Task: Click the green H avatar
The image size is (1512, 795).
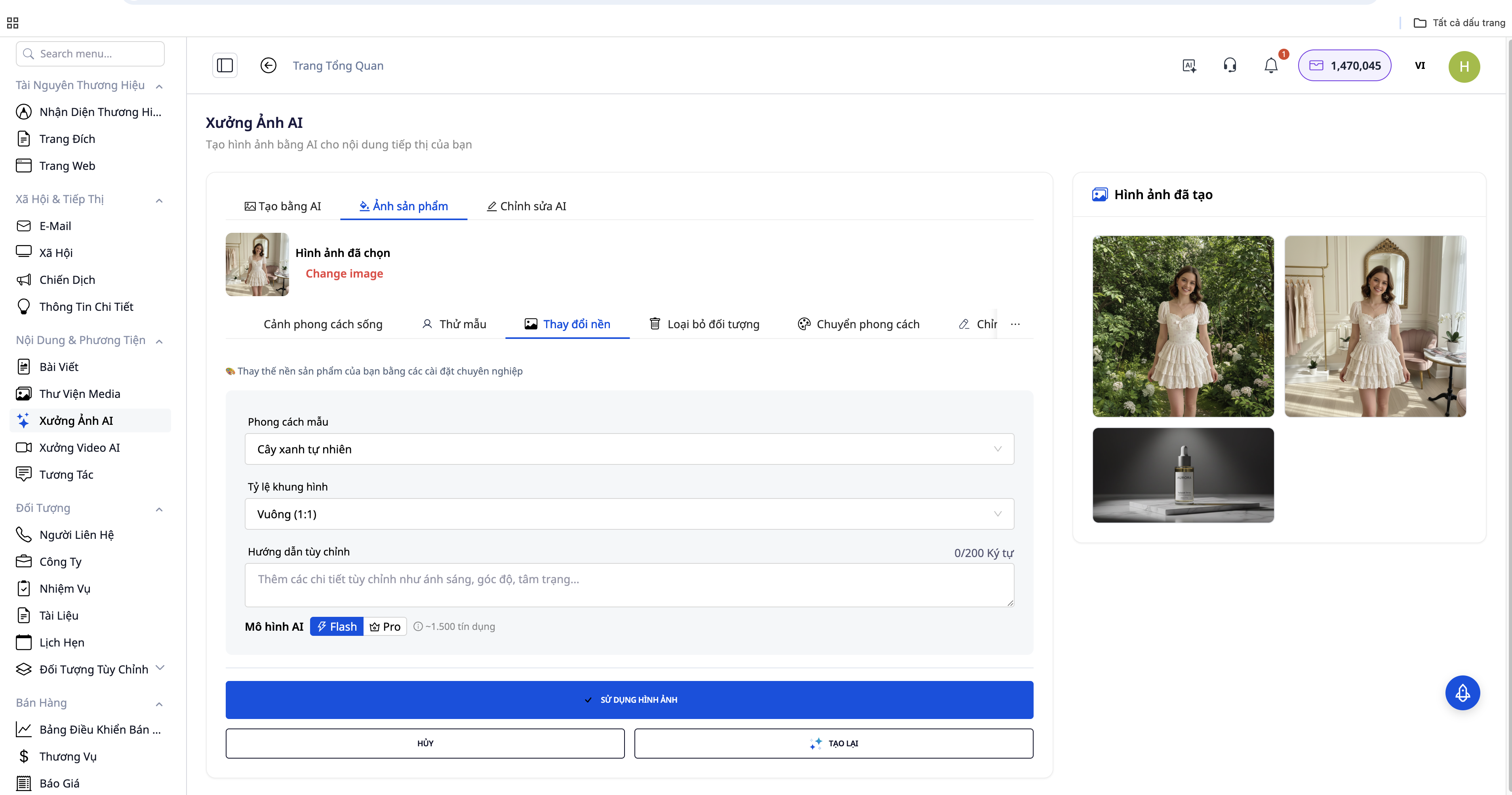Action: (x=1464, y=66)
